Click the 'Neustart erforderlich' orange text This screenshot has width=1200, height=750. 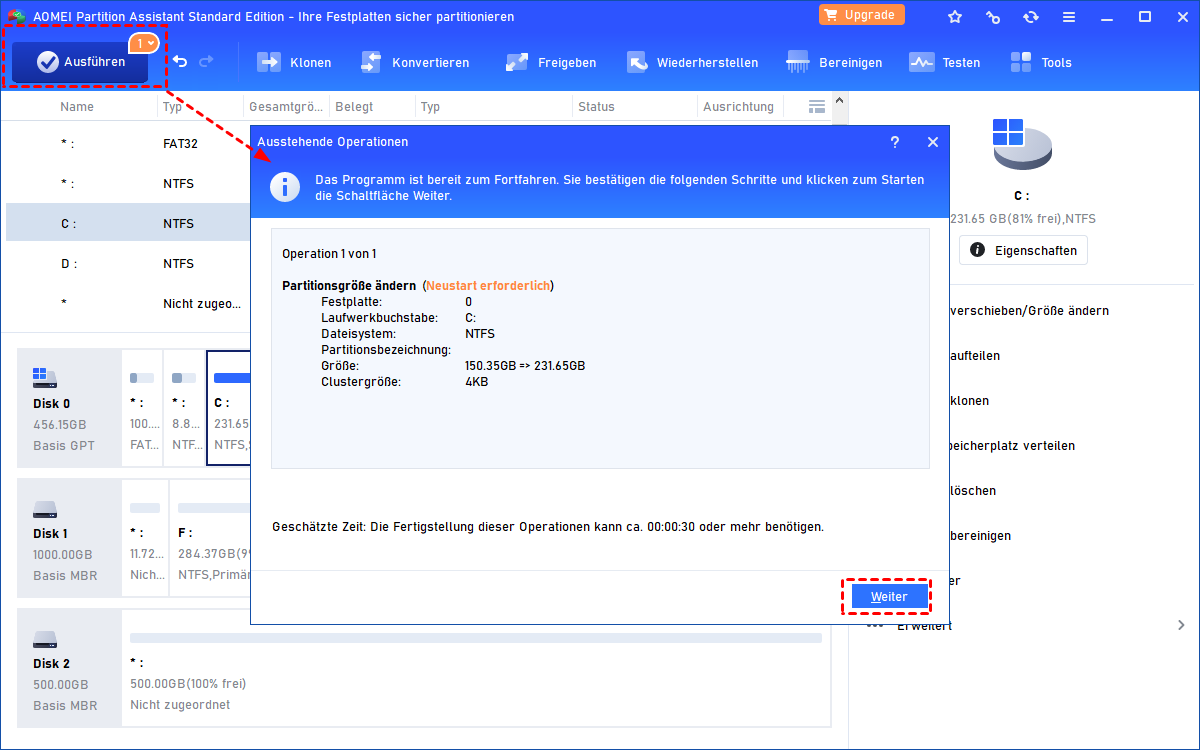[x=489, y=285]
